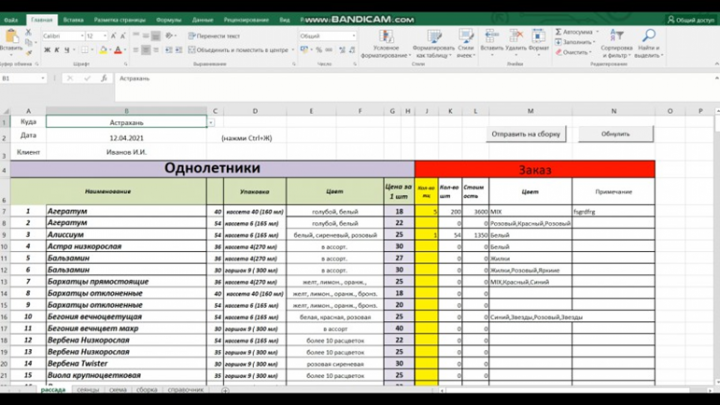This screenshot has height=405, width=720.
Task: Toggle underline (Ч) formatting
Action: (x=67, y=50)
